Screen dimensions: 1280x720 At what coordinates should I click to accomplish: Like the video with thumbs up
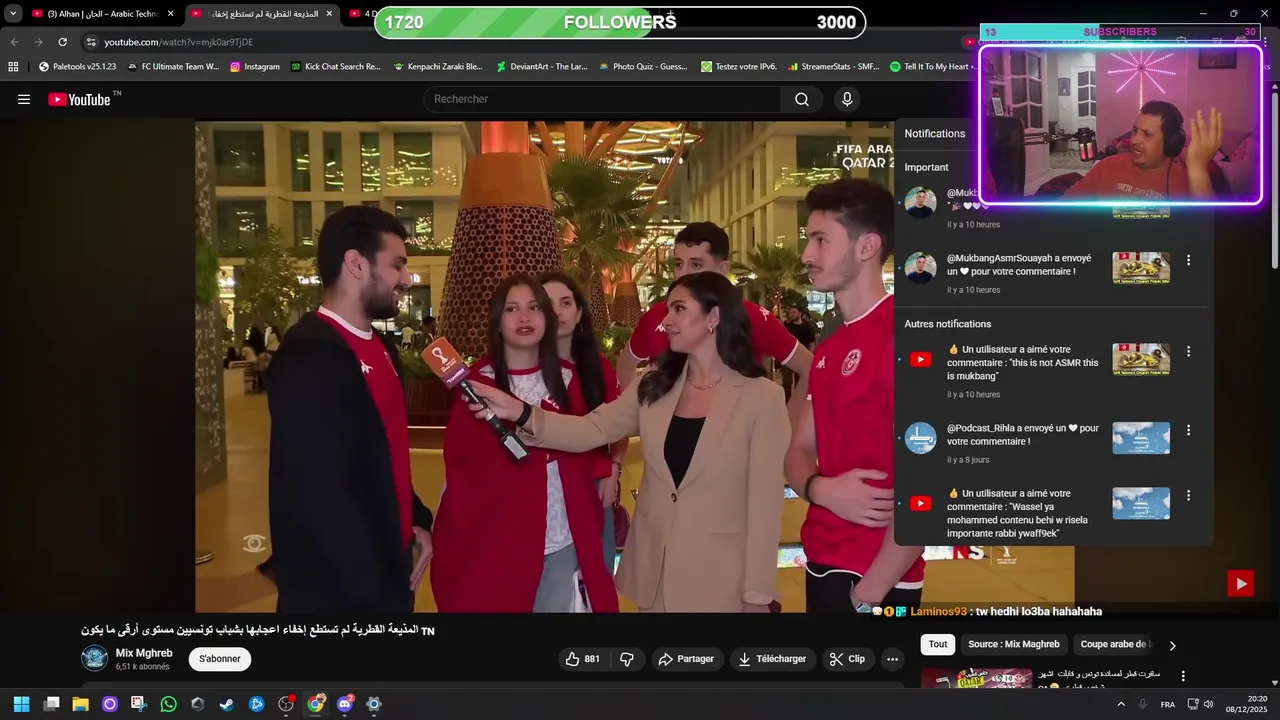tap(583, 659)
